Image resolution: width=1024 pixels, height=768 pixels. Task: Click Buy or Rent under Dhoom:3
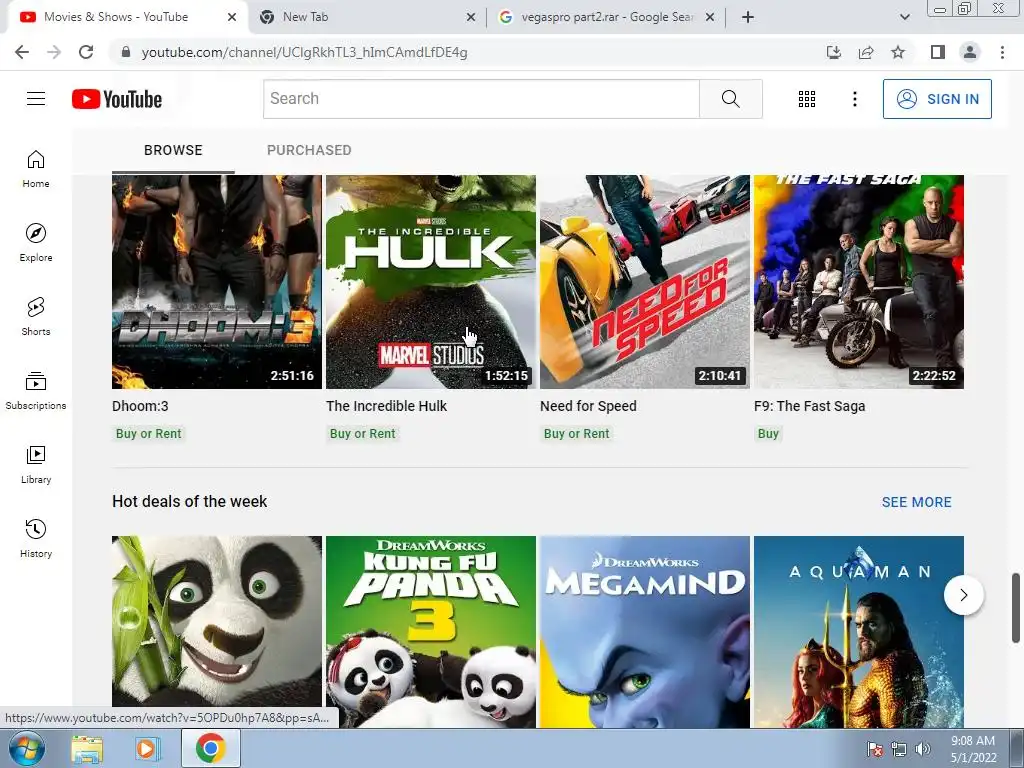click(149, 434)
